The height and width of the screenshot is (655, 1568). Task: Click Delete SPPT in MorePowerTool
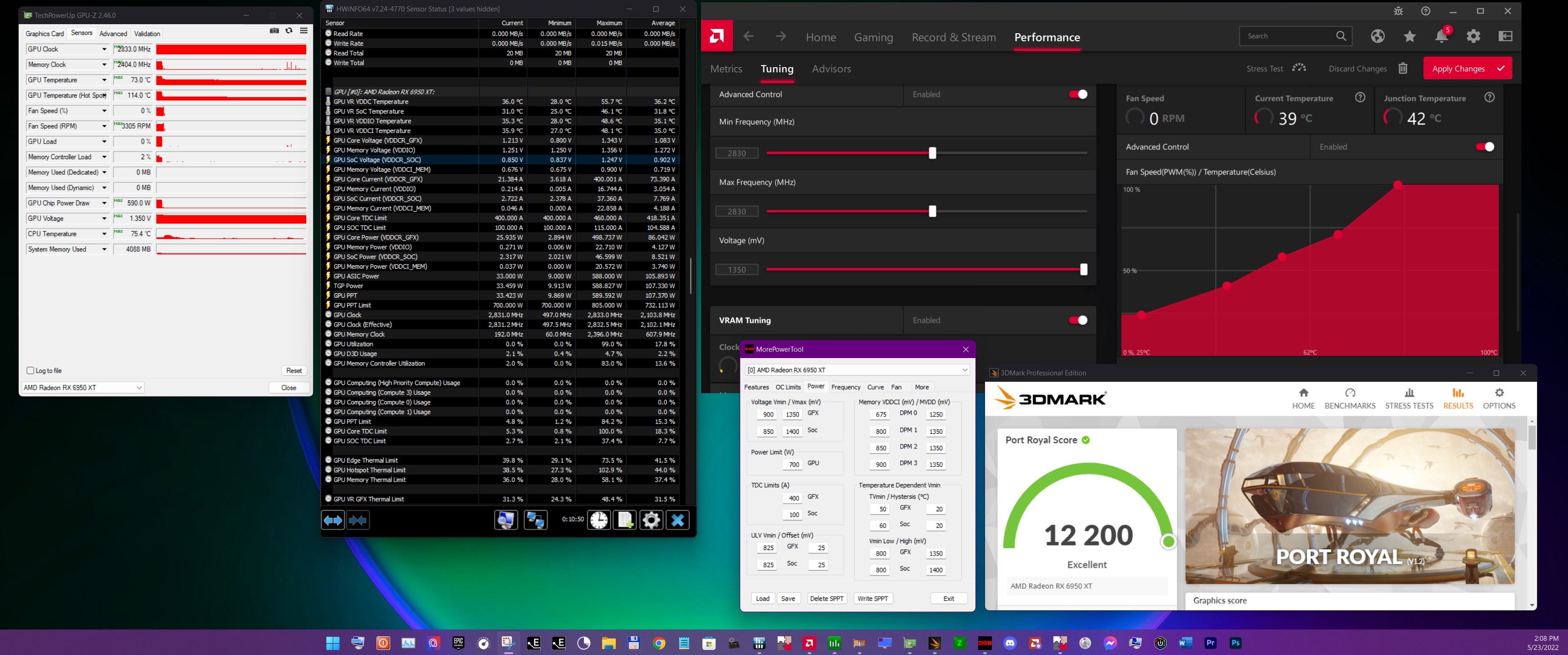pos(826,598)
